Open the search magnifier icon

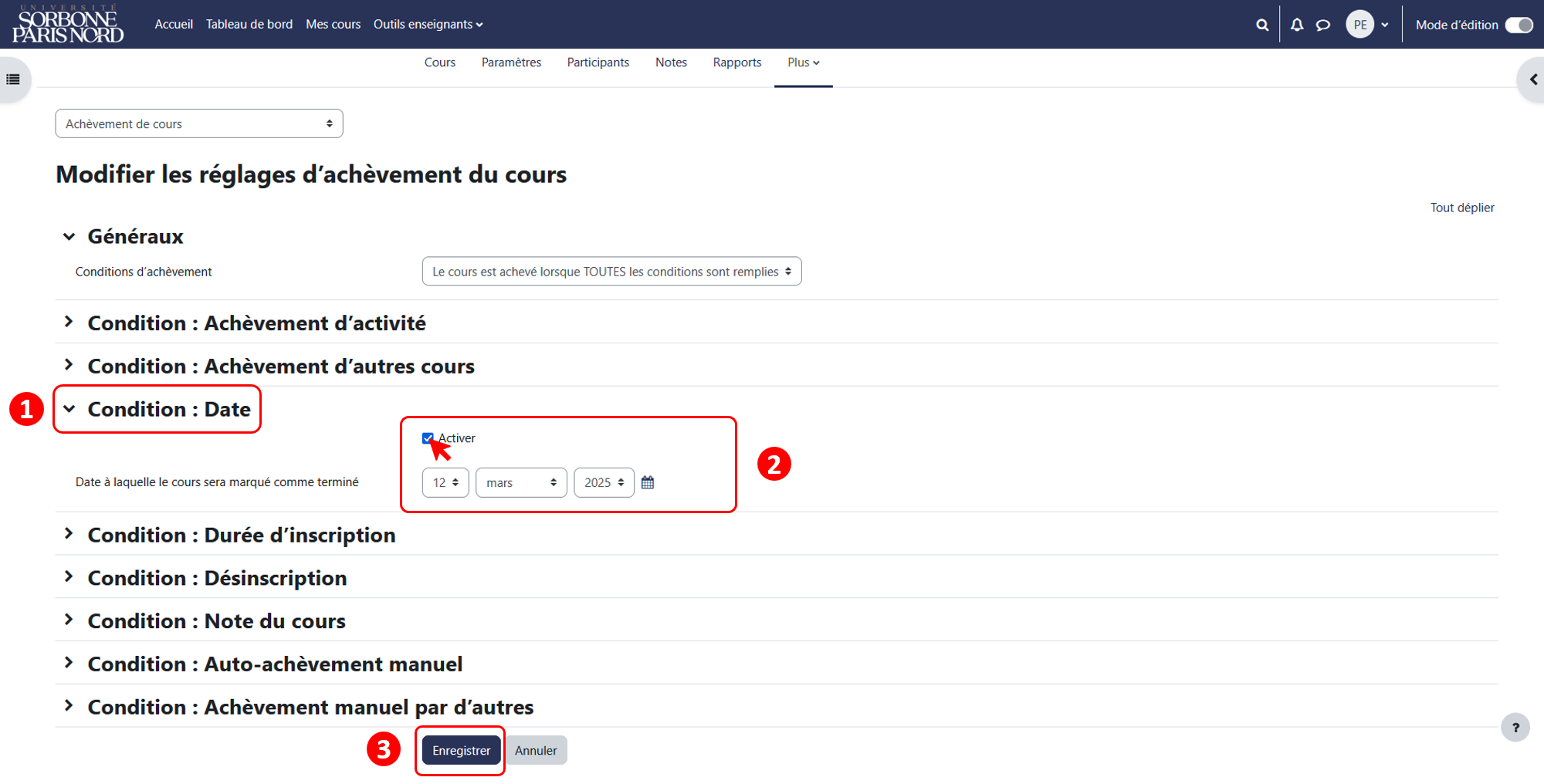(1262, 25)
